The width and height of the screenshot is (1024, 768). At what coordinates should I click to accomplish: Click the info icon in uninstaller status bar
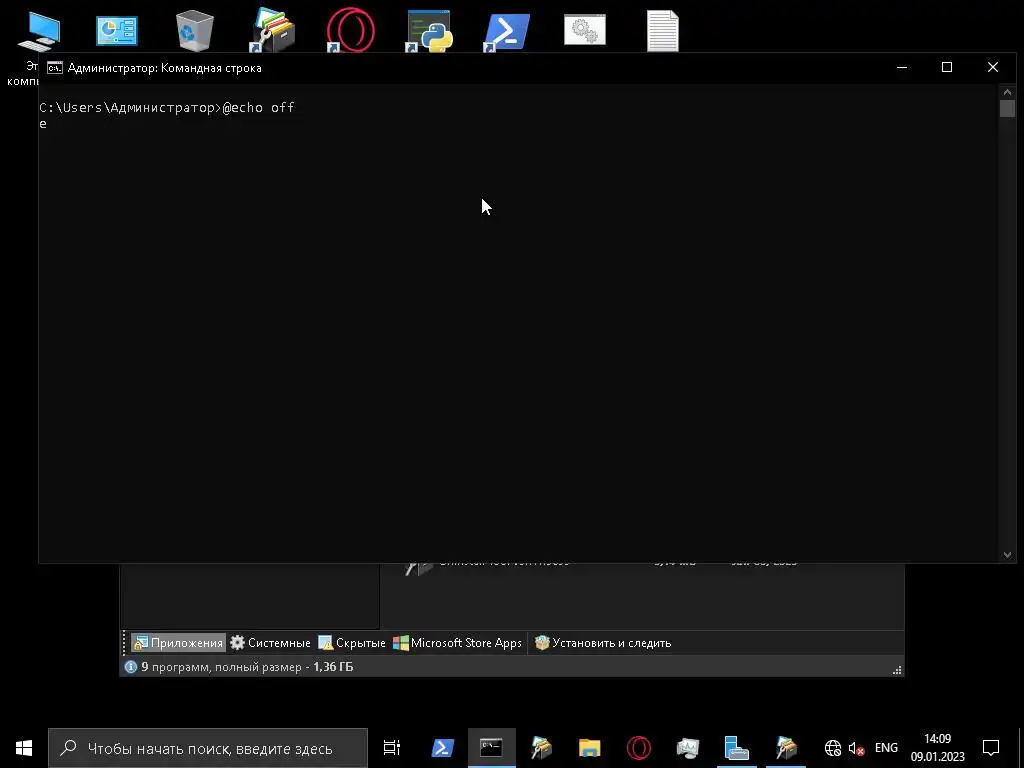(131, 667)
